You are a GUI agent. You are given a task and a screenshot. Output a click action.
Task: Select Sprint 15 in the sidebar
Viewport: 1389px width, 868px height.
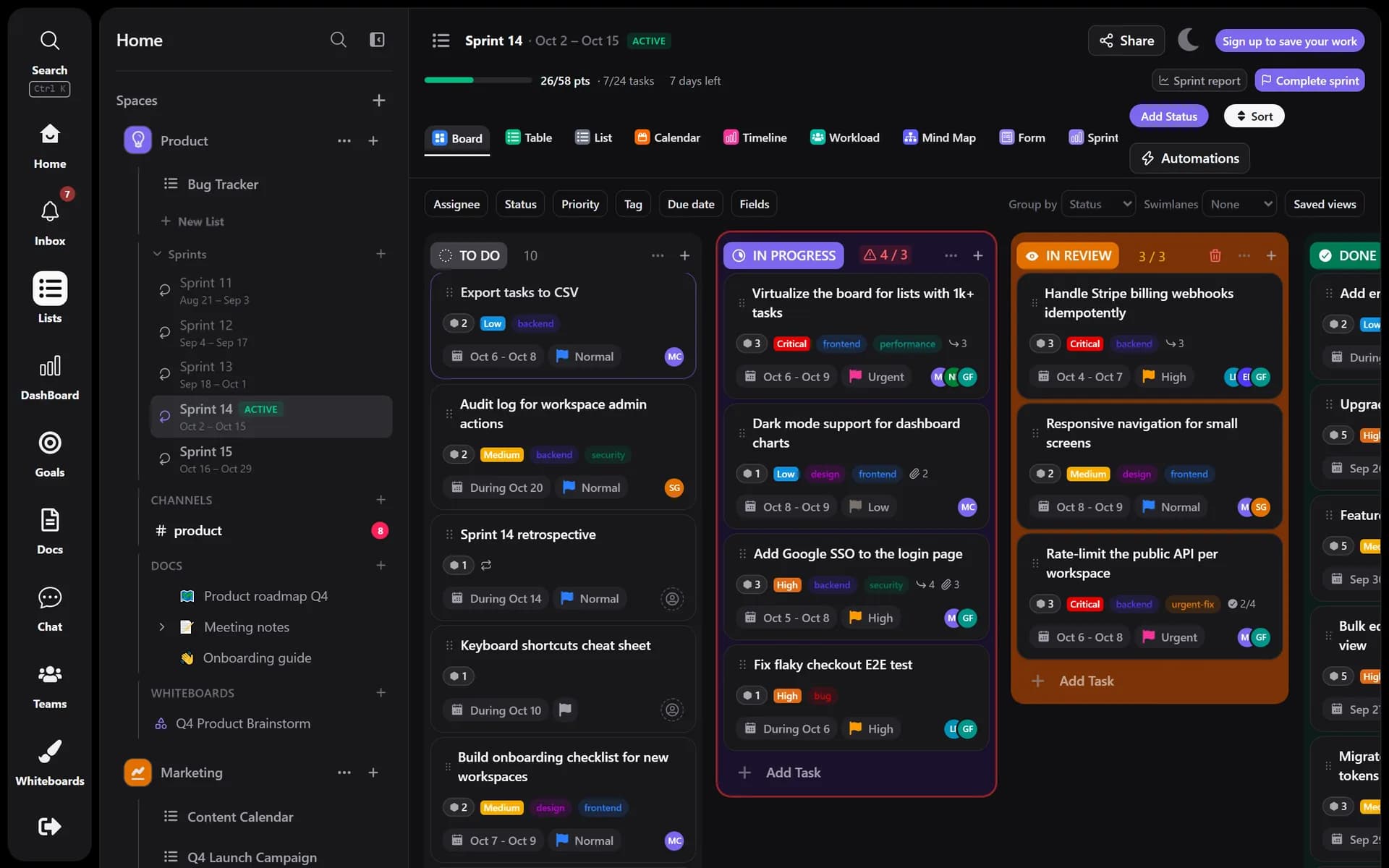tap(271, 459)
